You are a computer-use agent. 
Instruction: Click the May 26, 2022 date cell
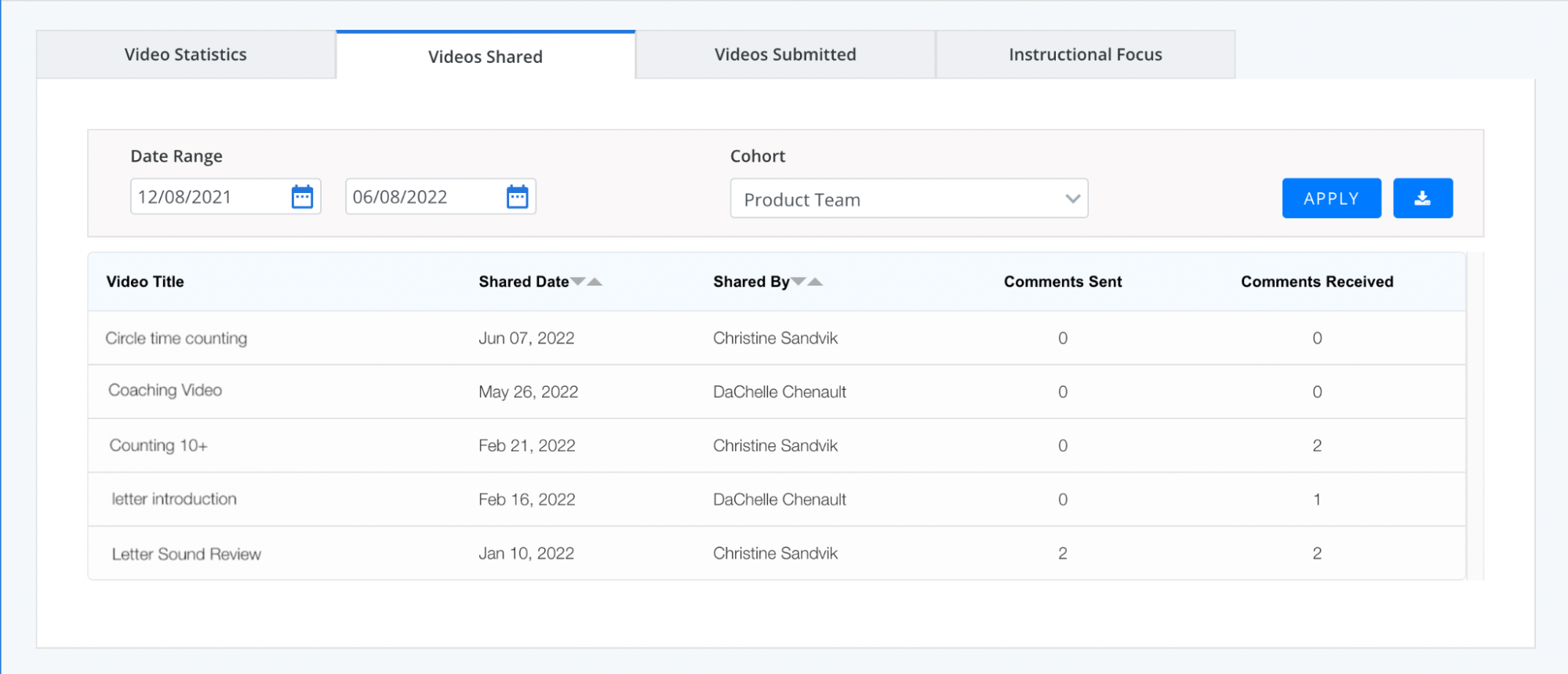coord(529,392)
